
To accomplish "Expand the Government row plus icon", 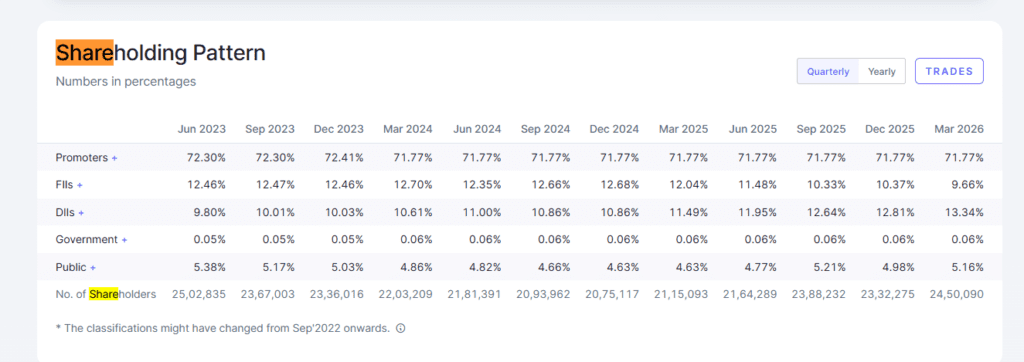I will [x=124, y=240].
